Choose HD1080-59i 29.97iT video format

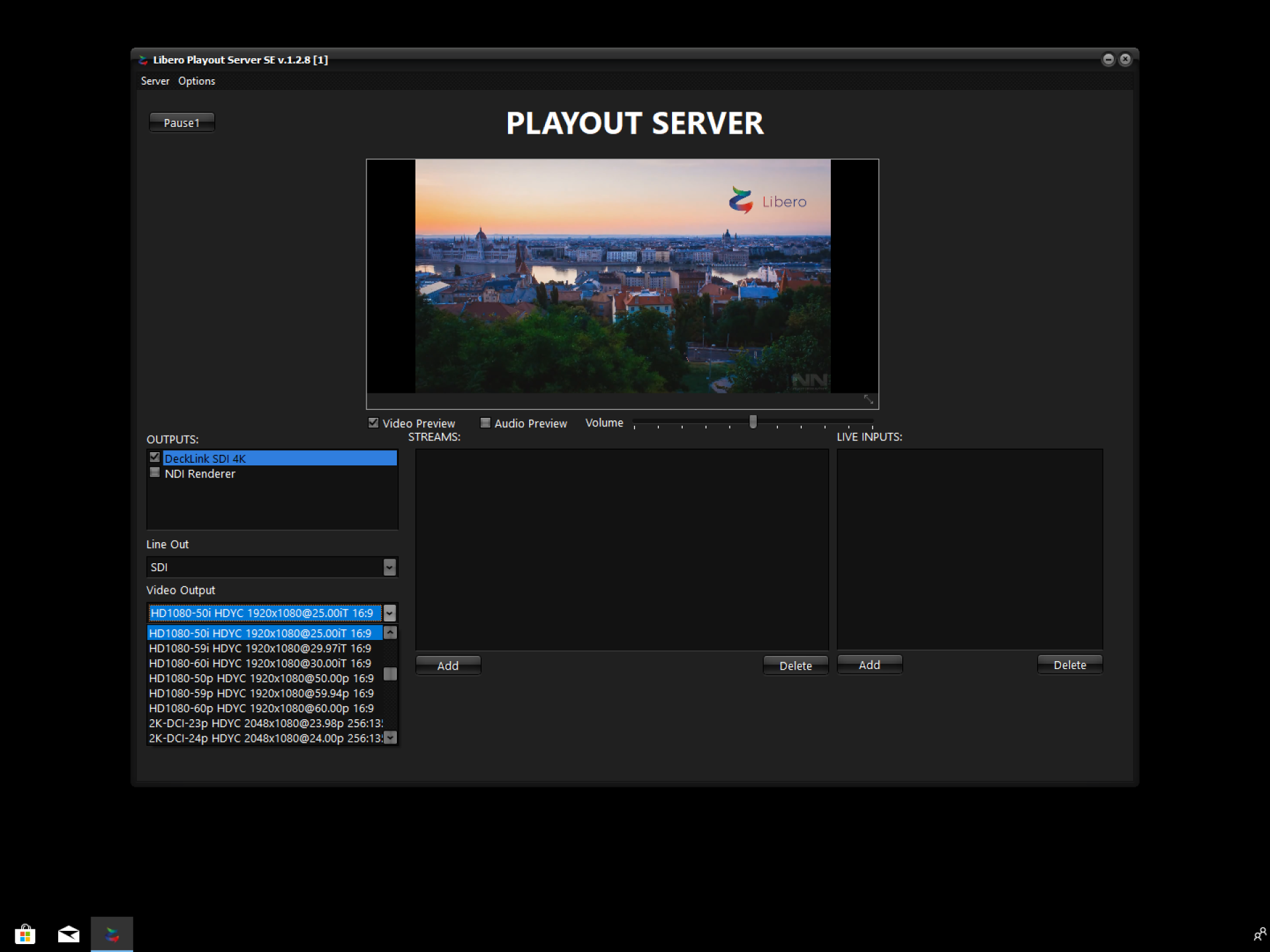(265, 648)
